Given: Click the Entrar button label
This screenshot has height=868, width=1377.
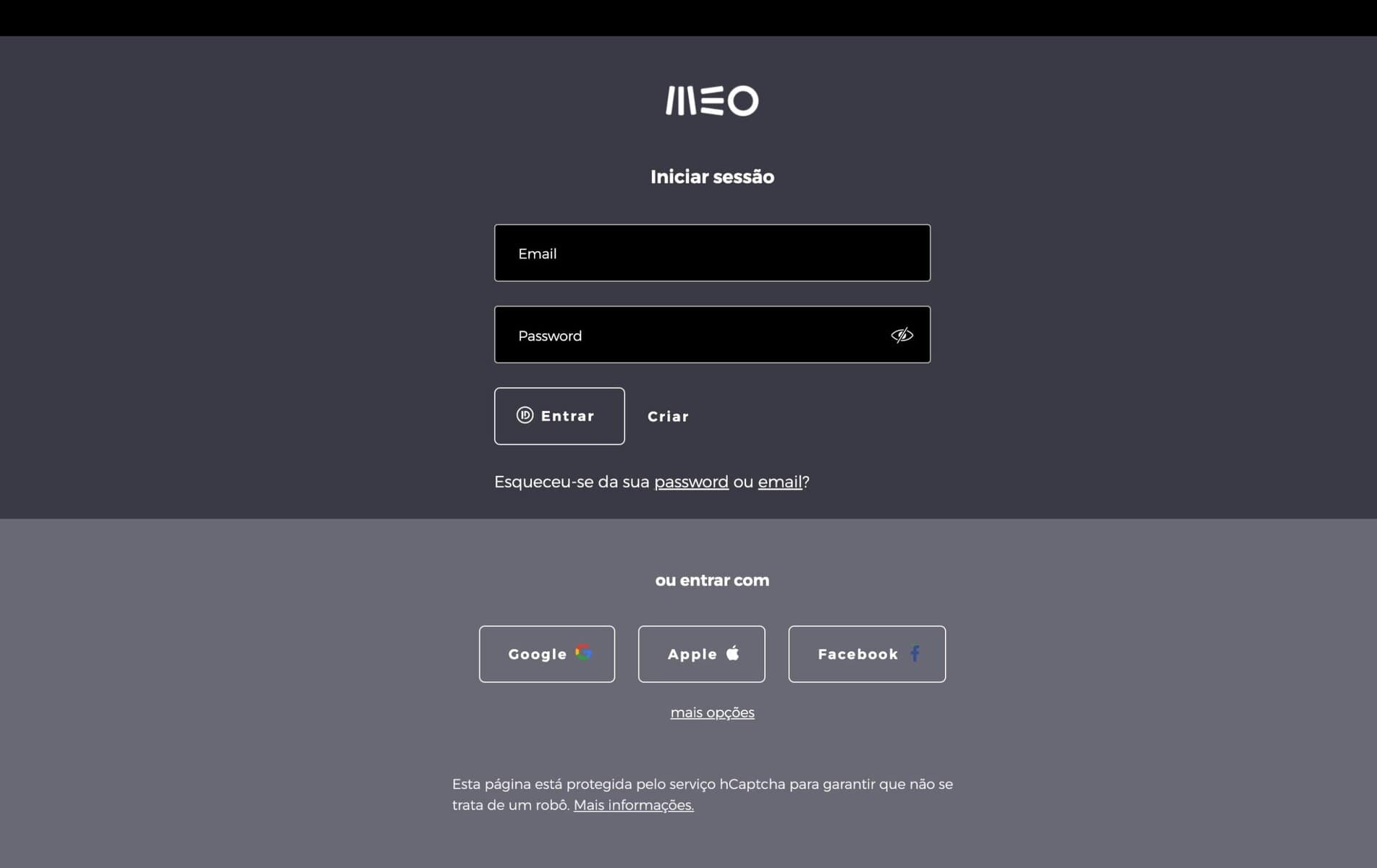Looking at the screenshot, I should coord(567,416).
